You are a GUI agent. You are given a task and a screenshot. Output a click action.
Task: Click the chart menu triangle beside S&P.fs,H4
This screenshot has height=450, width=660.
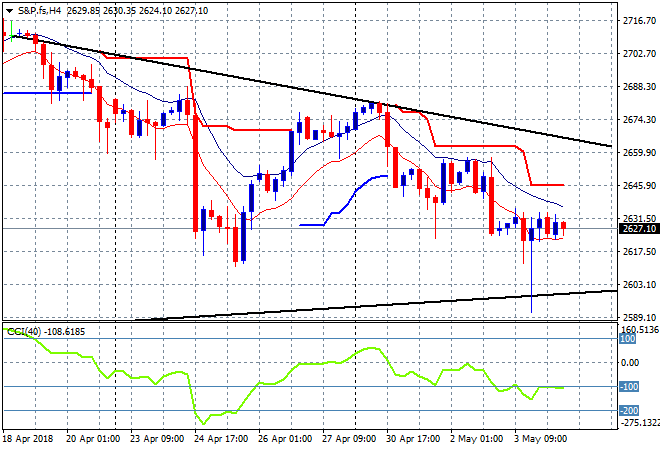point(9,11)
